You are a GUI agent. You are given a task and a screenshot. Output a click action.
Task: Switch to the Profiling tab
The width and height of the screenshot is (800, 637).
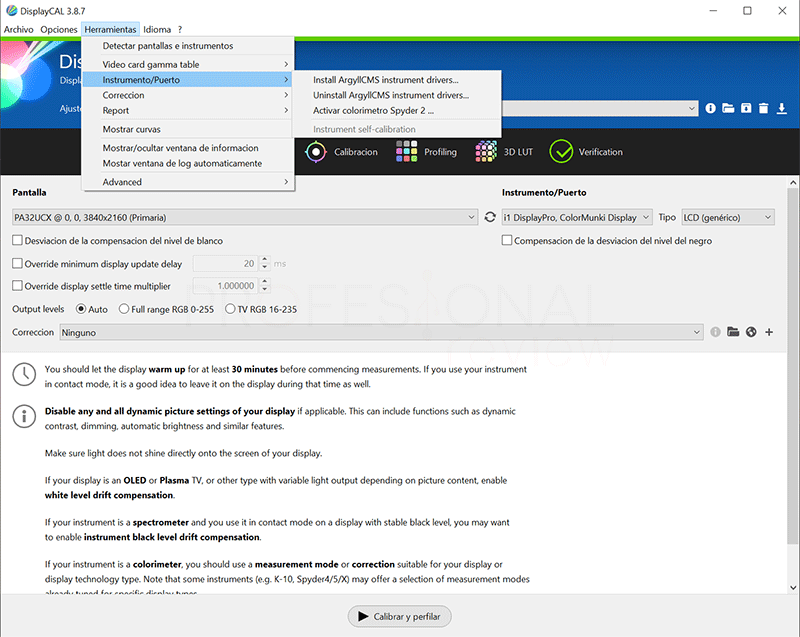point(426,152)
